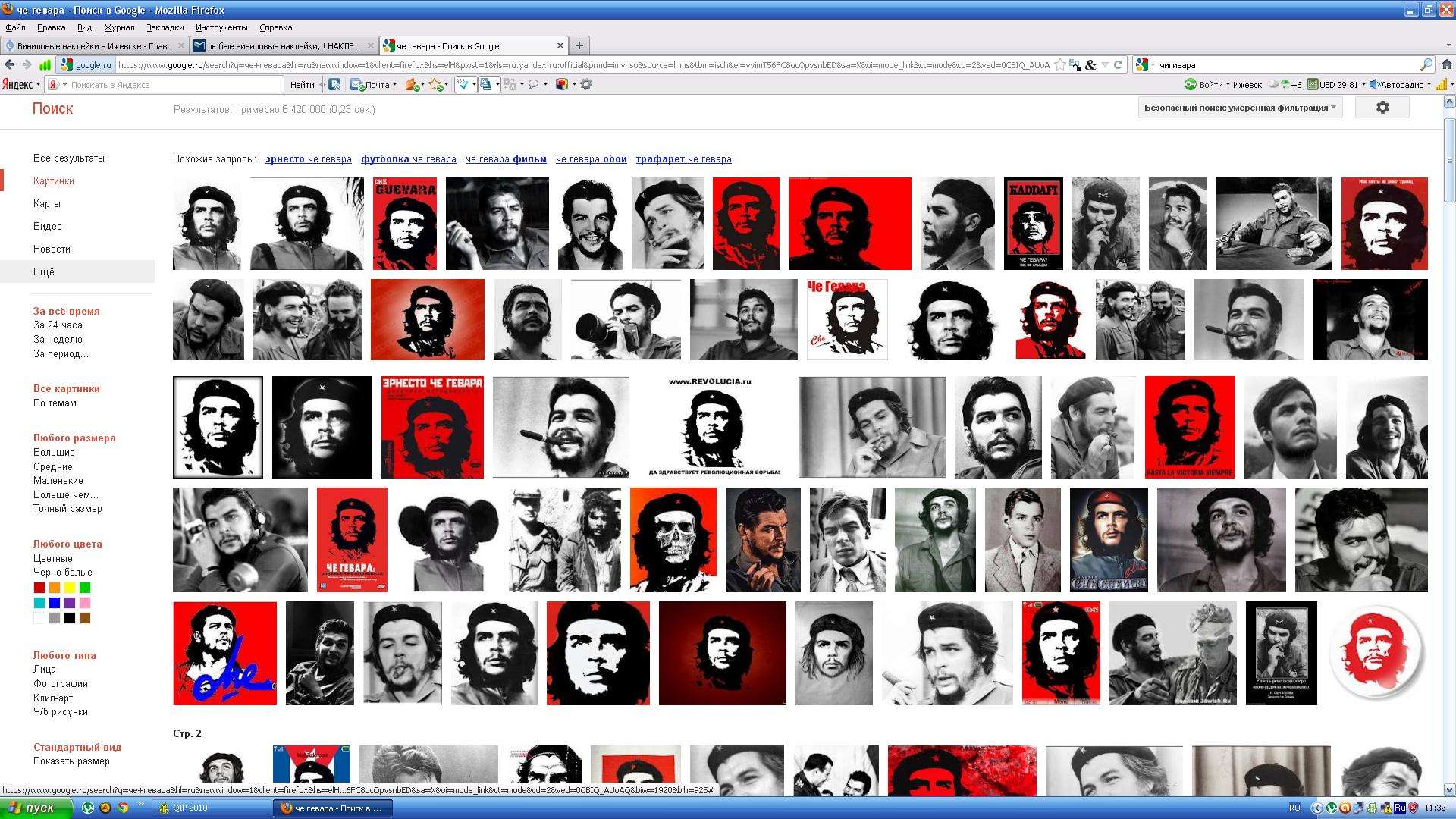Open the 'Закладки' bookmarks menu

165,27
